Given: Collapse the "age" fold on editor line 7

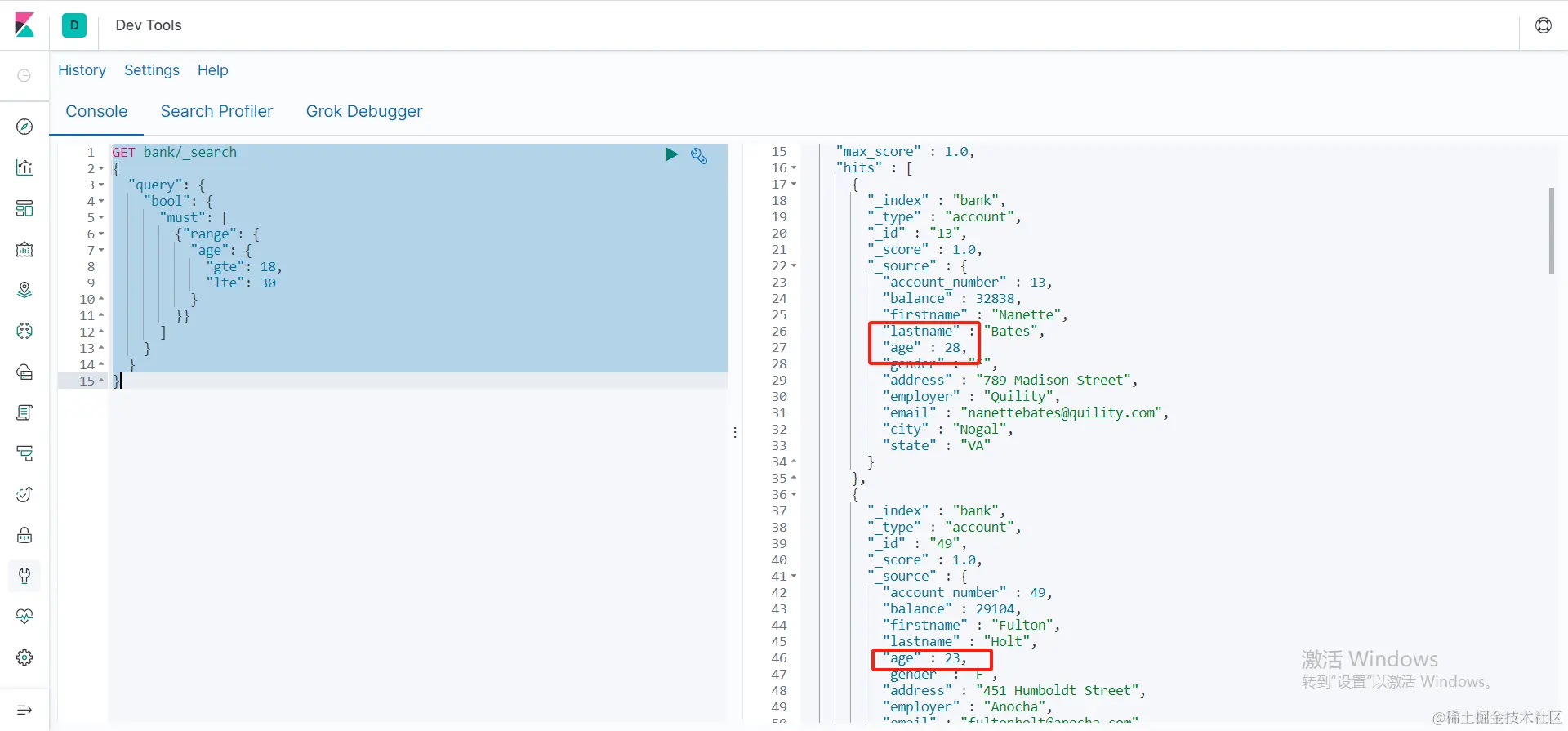Looking at the screenshot, I should (101, 251).
